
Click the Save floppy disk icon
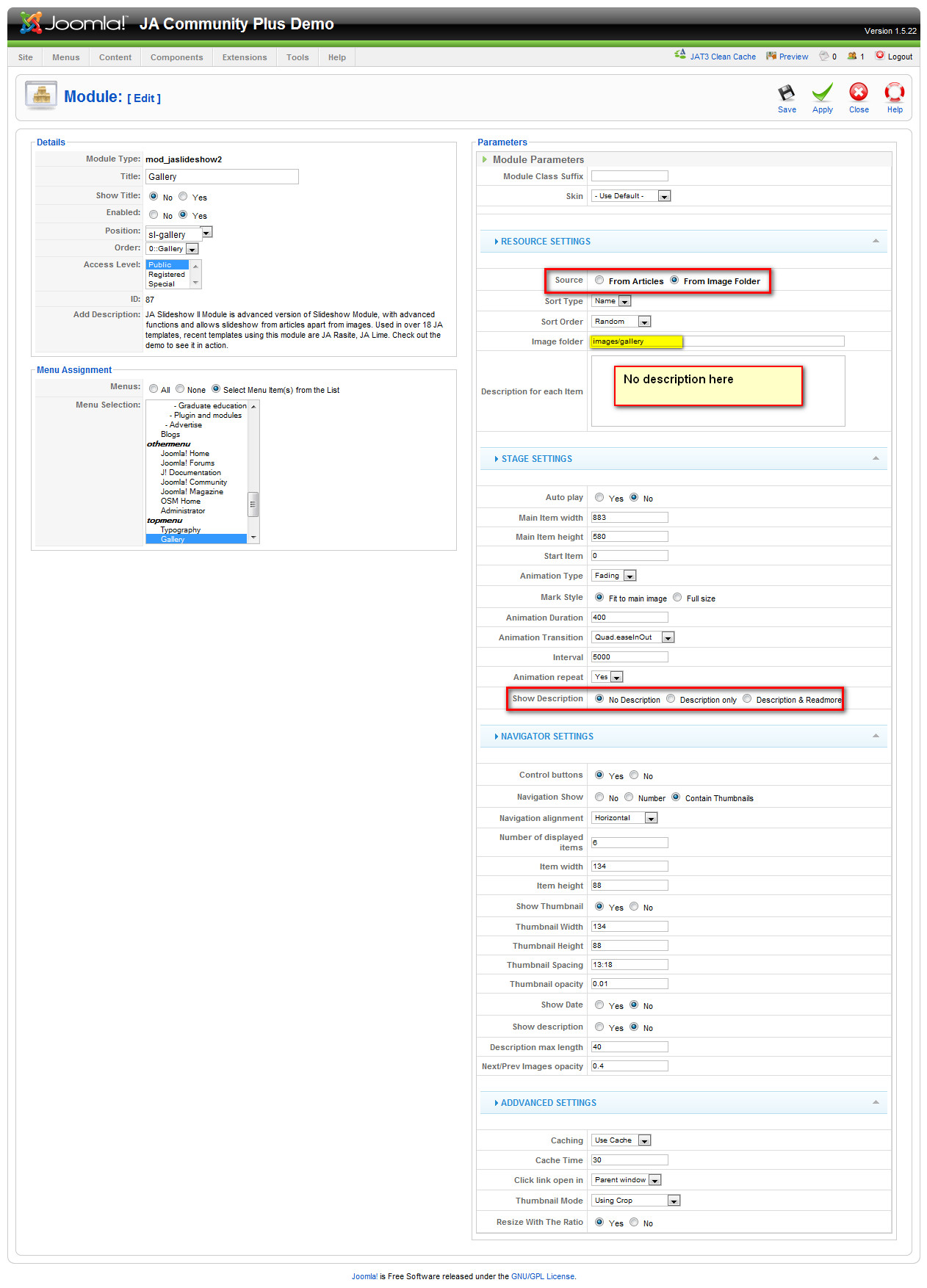tap(786, 93)
